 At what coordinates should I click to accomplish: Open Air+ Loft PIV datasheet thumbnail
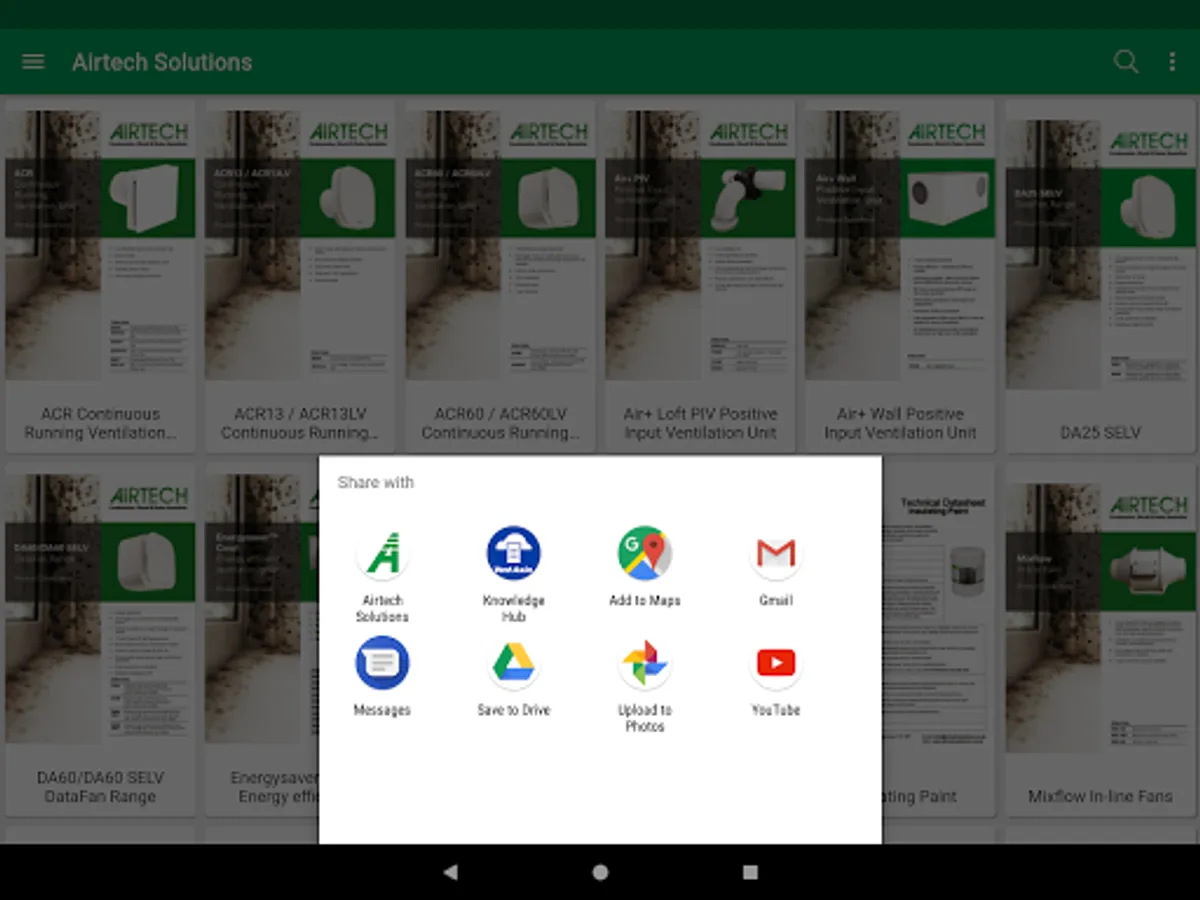point(700,245)
